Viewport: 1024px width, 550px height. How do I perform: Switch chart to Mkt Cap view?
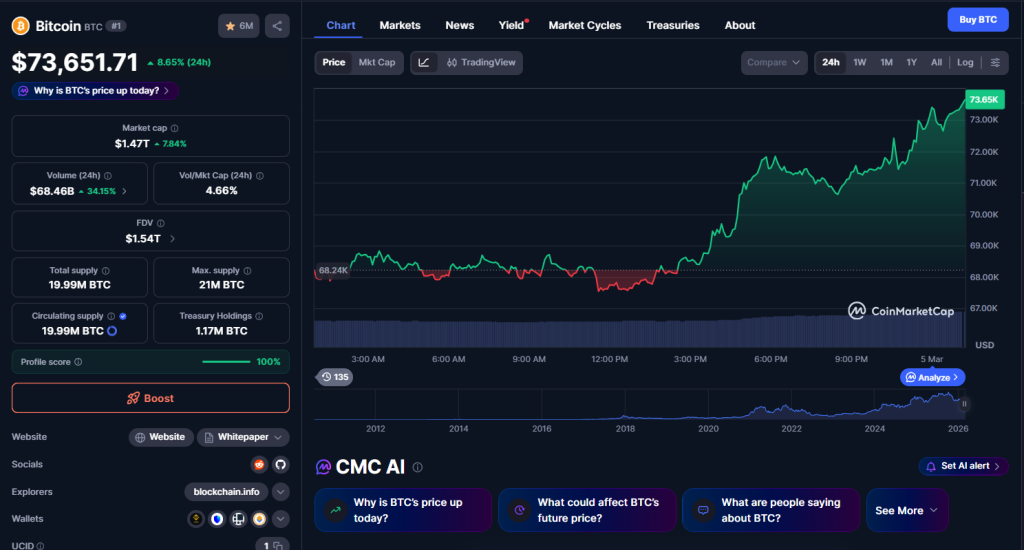(x=377, y=63)
